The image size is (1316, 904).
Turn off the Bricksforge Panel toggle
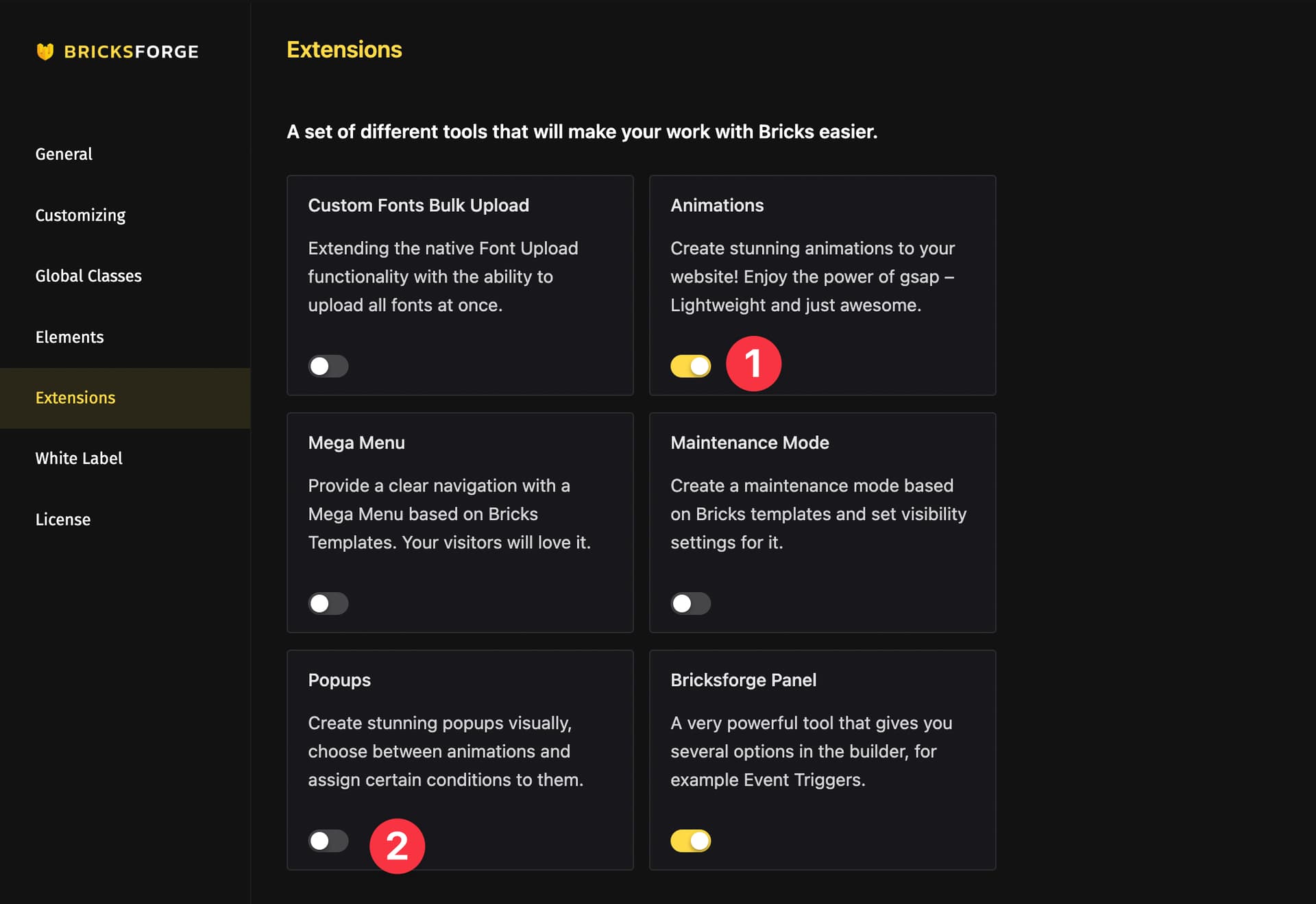click(x=691, y=841)
